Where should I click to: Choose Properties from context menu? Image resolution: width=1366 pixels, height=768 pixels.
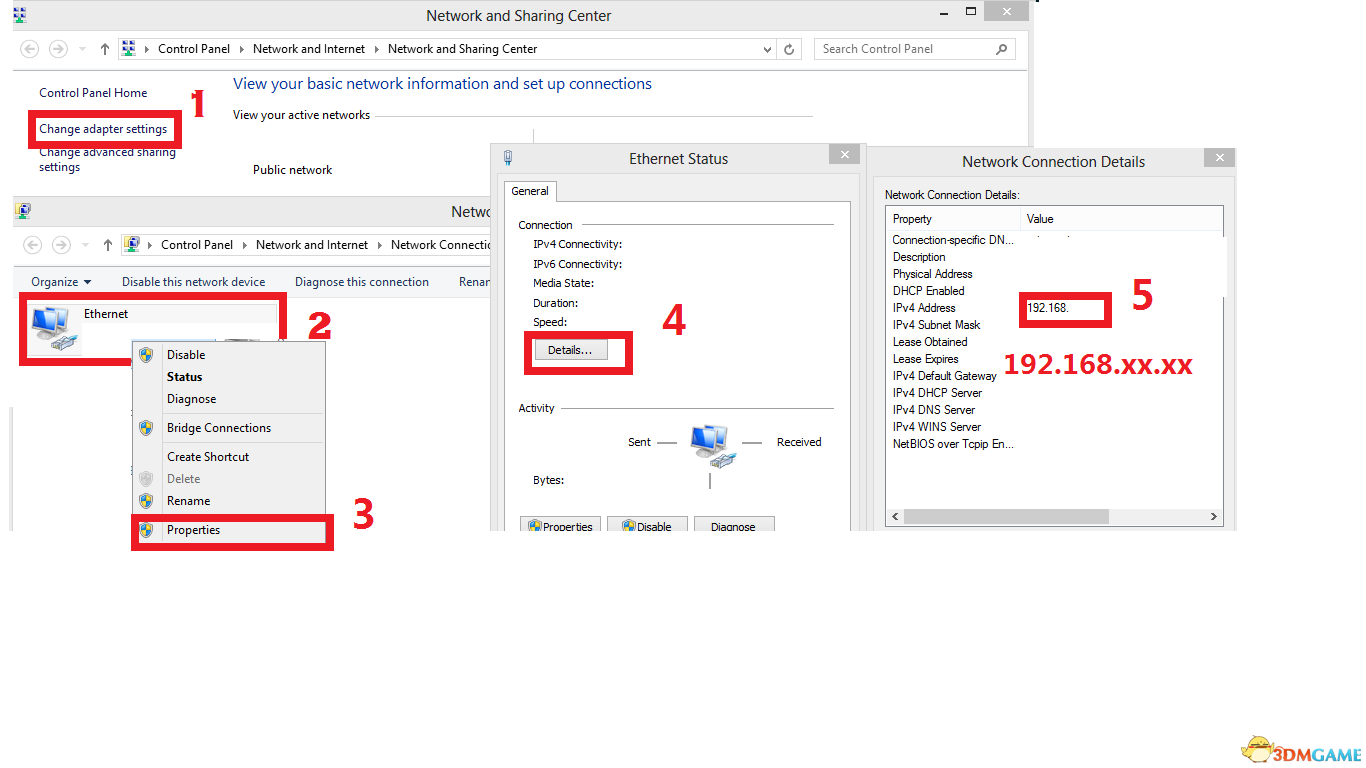229,530
